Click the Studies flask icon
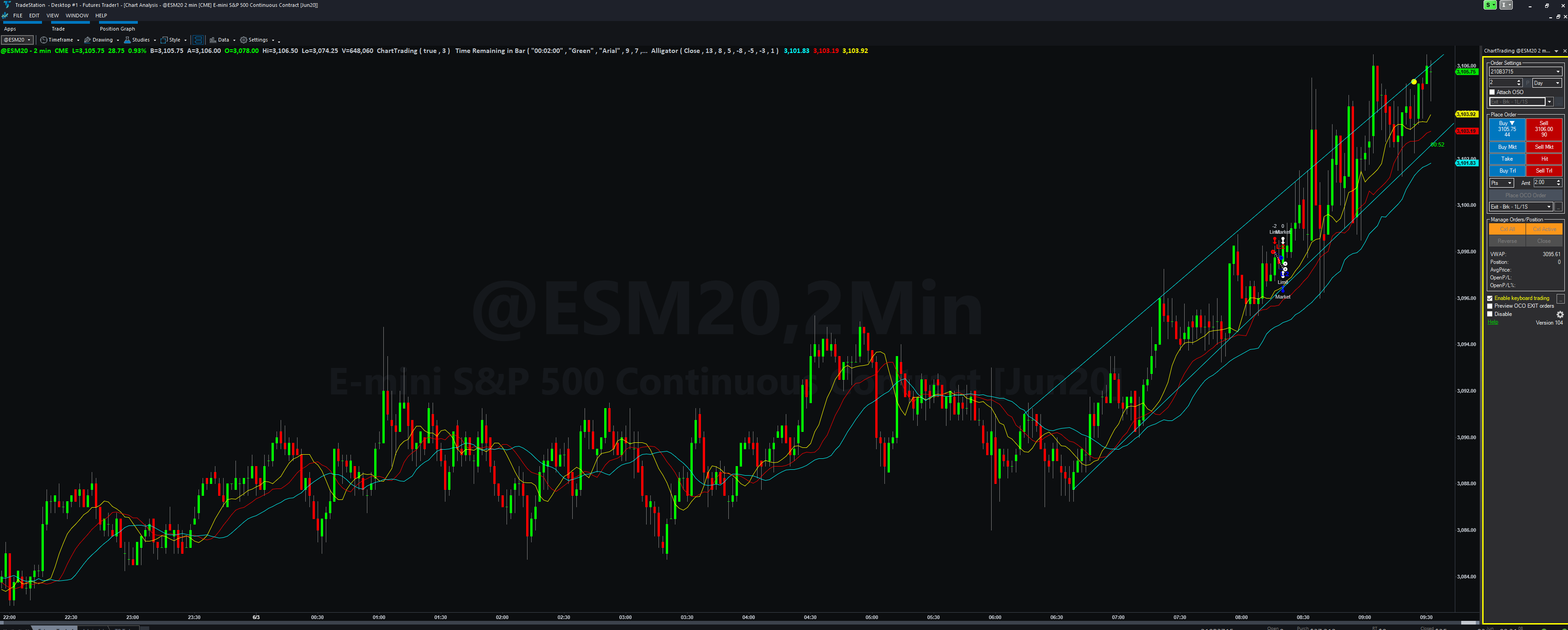1568x630 pixels. pyautogui.click(x=127, y=40)
